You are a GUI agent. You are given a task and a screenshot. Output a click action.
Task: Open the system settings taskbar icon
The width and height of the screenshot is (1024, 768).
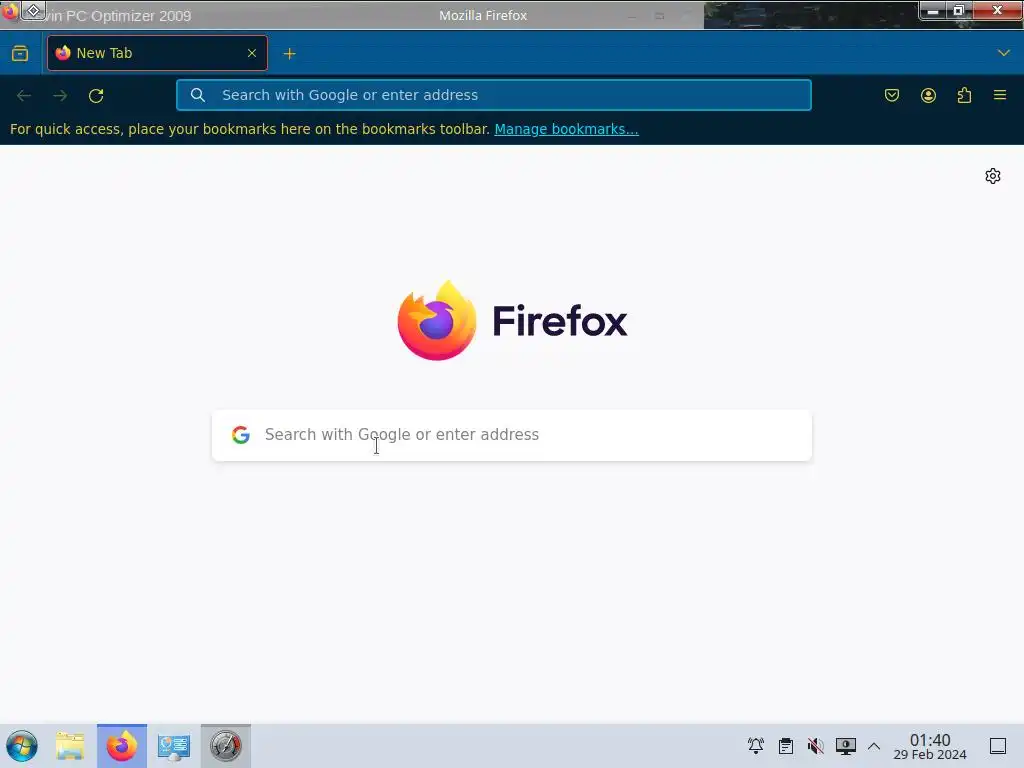(x=174, y=746)
